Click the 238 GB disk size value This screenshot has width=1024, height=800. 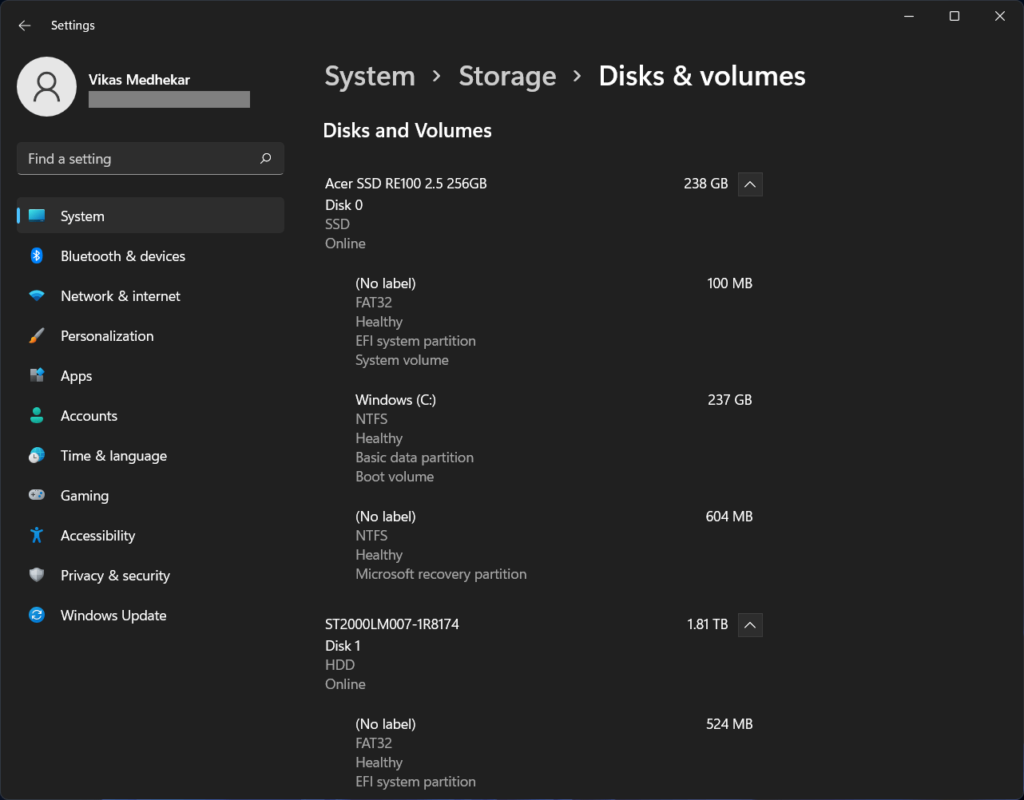click(x=705, y=184)
